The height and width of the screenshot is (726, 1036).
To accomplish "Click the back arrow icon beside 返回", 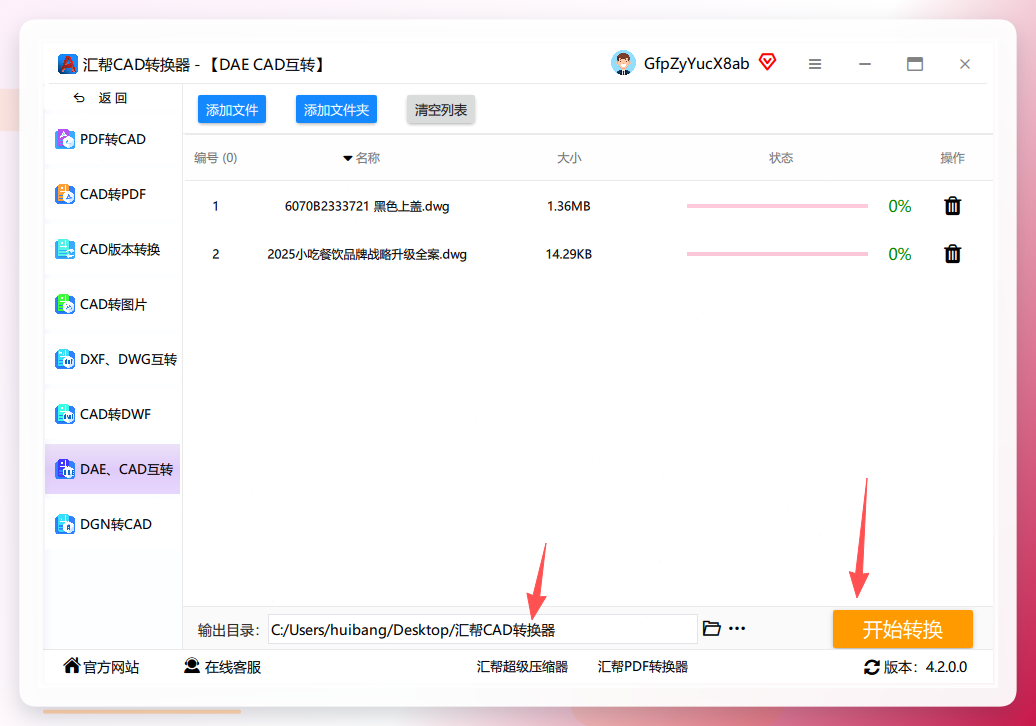I will tap(79, 98).
